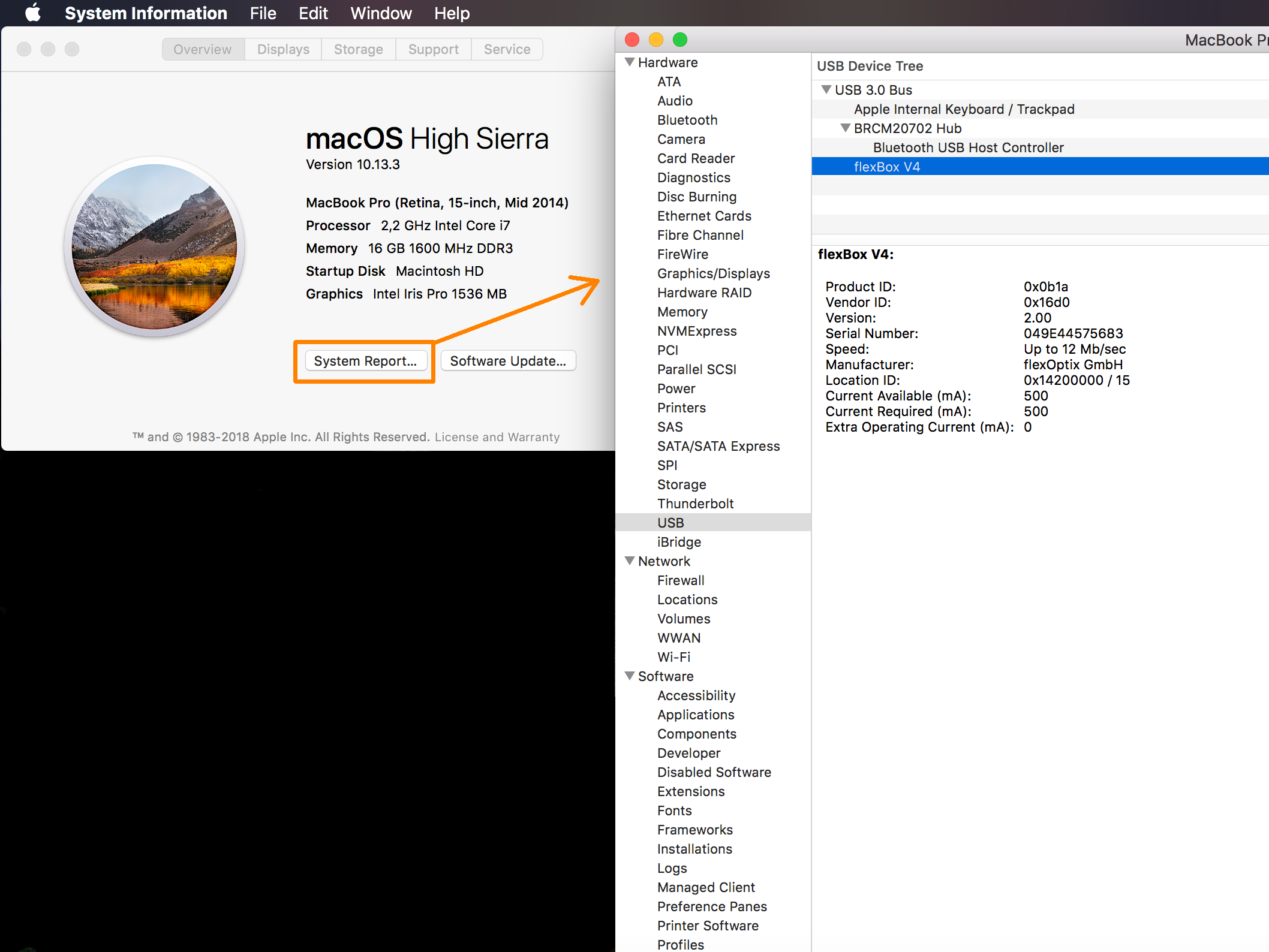Select Firewall under Network
Screen dimensions: 1269x952
(681, 580)
